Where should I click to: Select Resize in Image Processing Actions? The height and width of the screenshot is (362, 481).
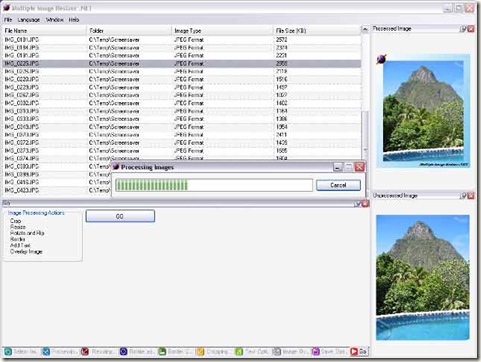(18, 227)
